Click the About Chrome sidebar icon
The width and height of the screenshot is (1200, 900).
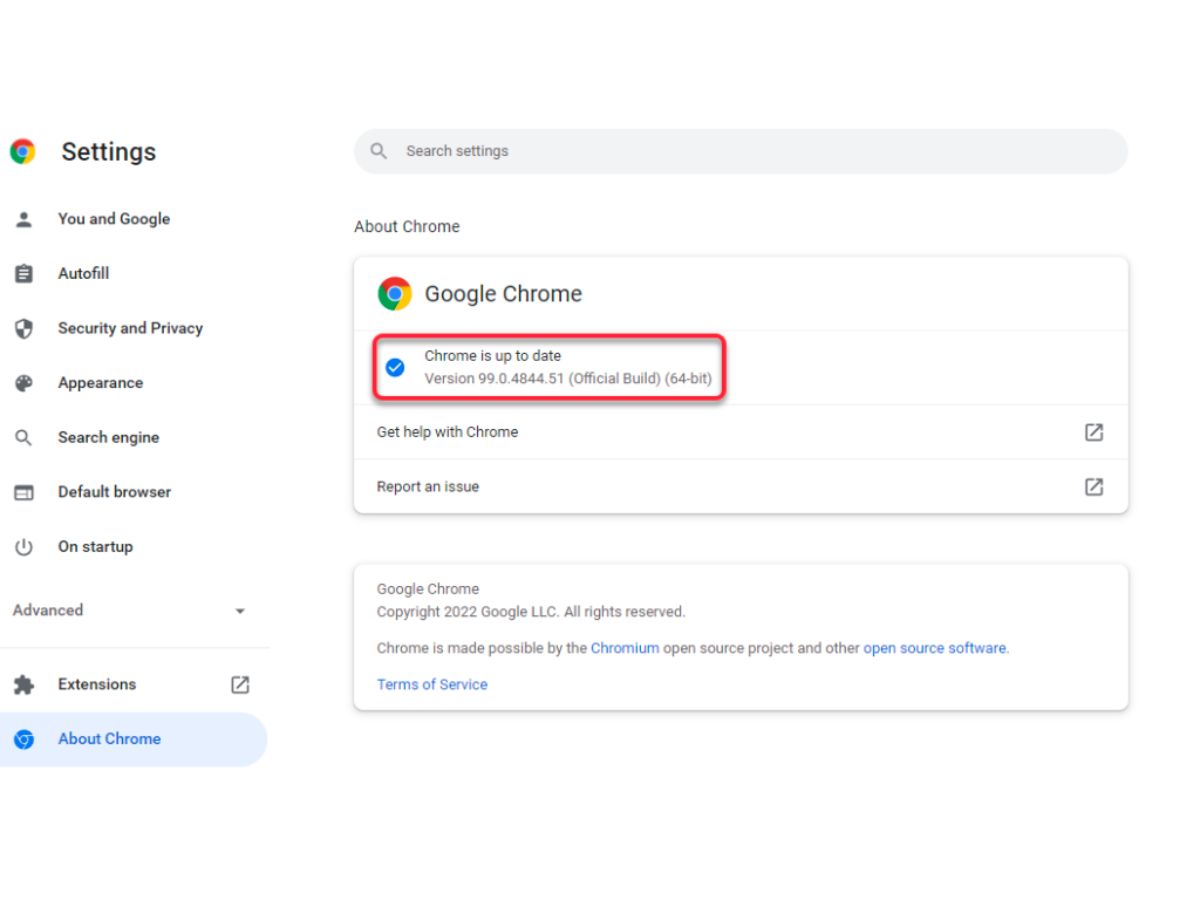click(x=24, y=739)
